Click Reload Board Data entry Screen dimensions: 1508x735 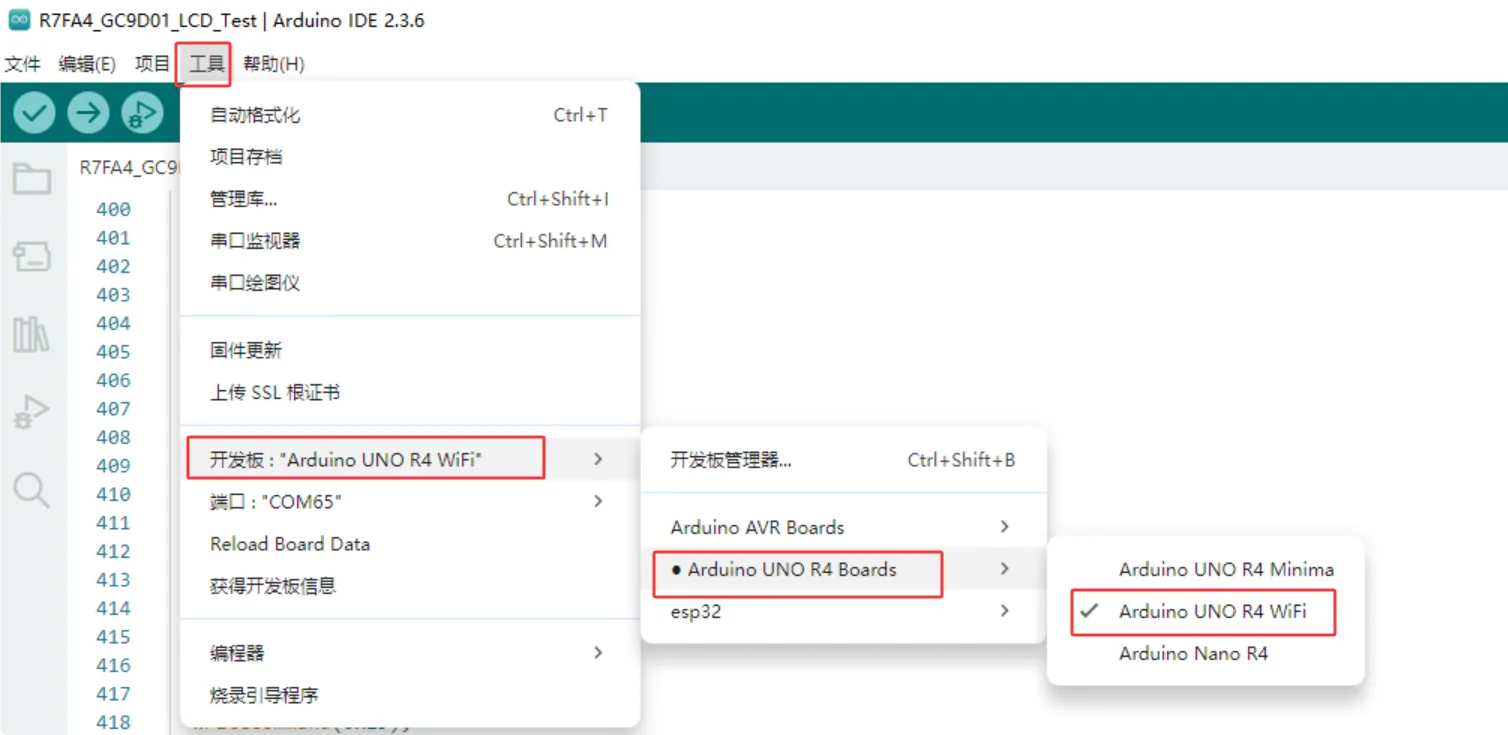(x=409, y=544)
